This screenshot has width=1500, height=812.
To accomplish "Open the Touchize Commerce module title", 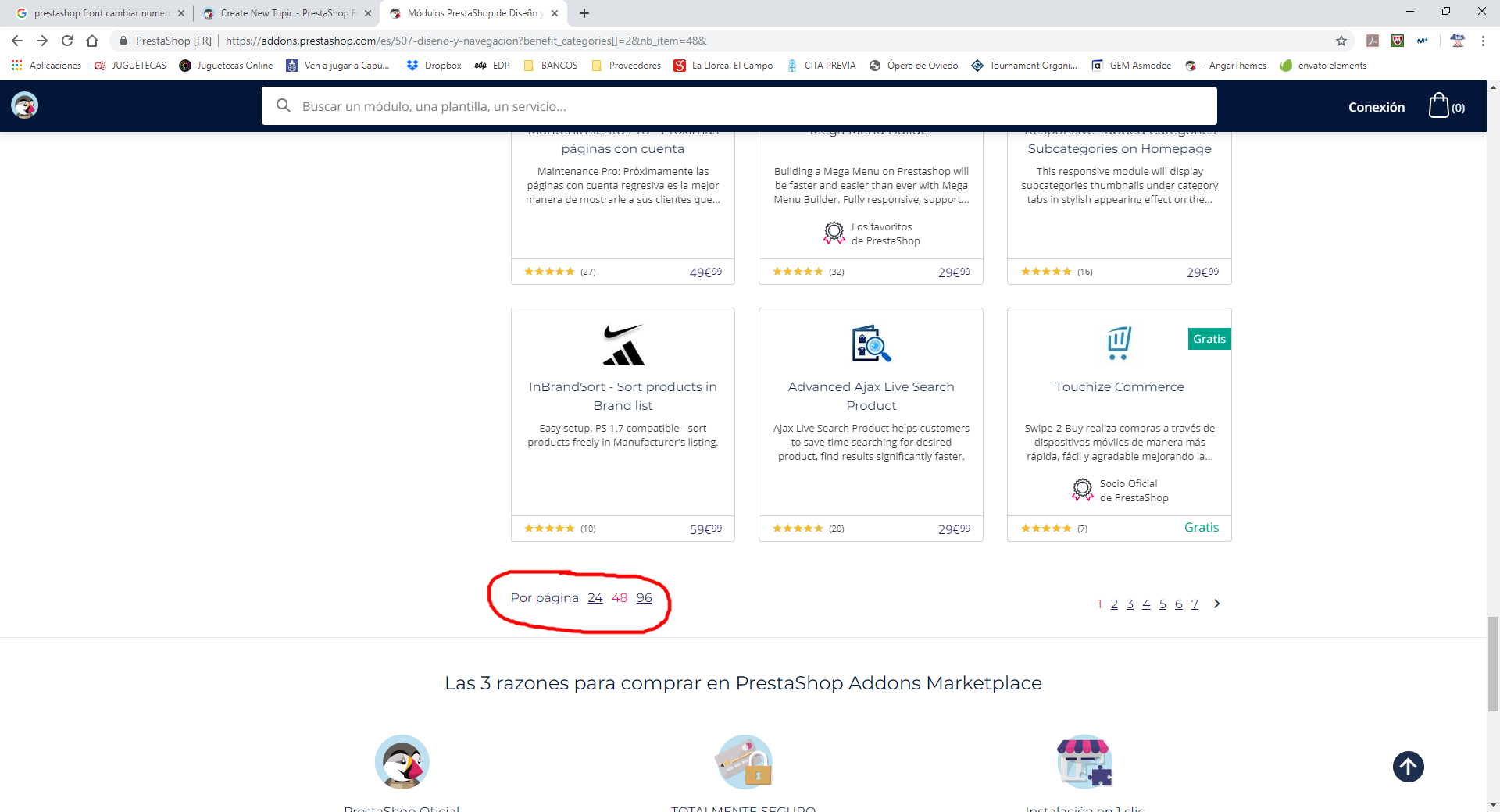I will coord(1120,386).
